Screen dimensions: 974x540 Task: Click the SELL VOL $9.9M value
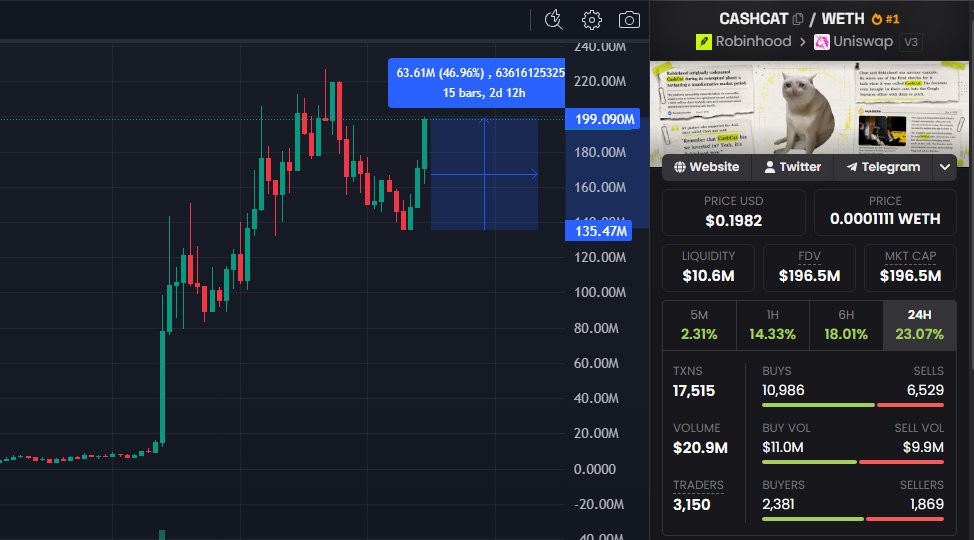[923, 447]
